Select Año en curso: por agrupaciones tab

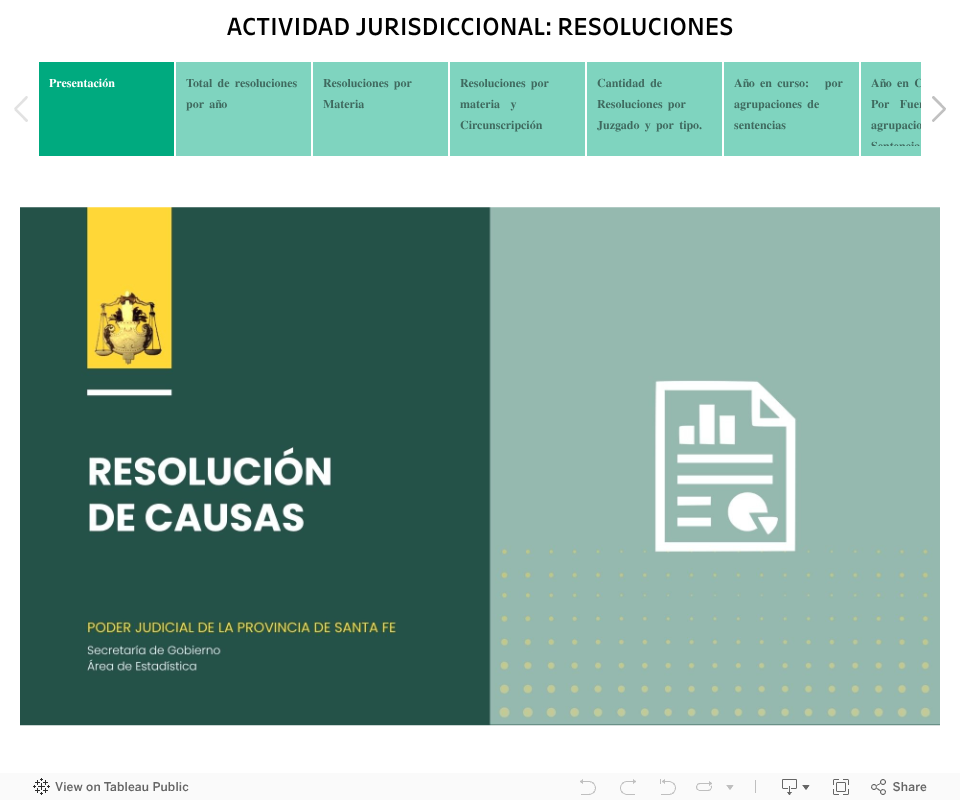[x=791, y=109]
